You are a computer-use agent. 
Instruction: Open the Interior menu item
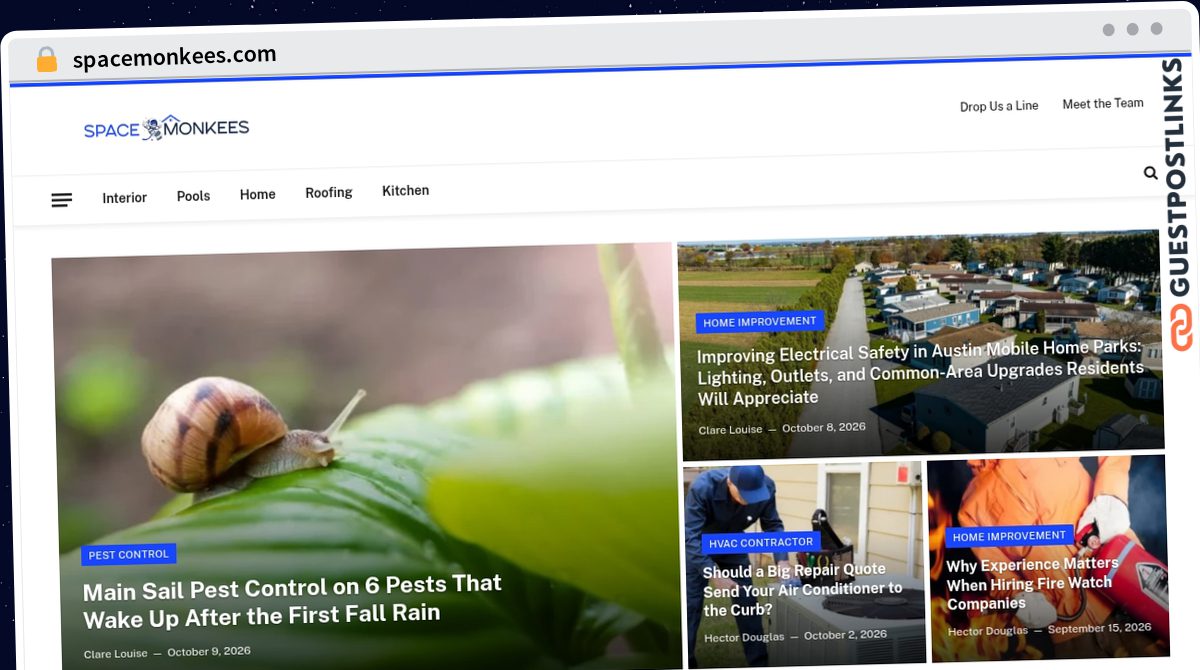(124, 198)
